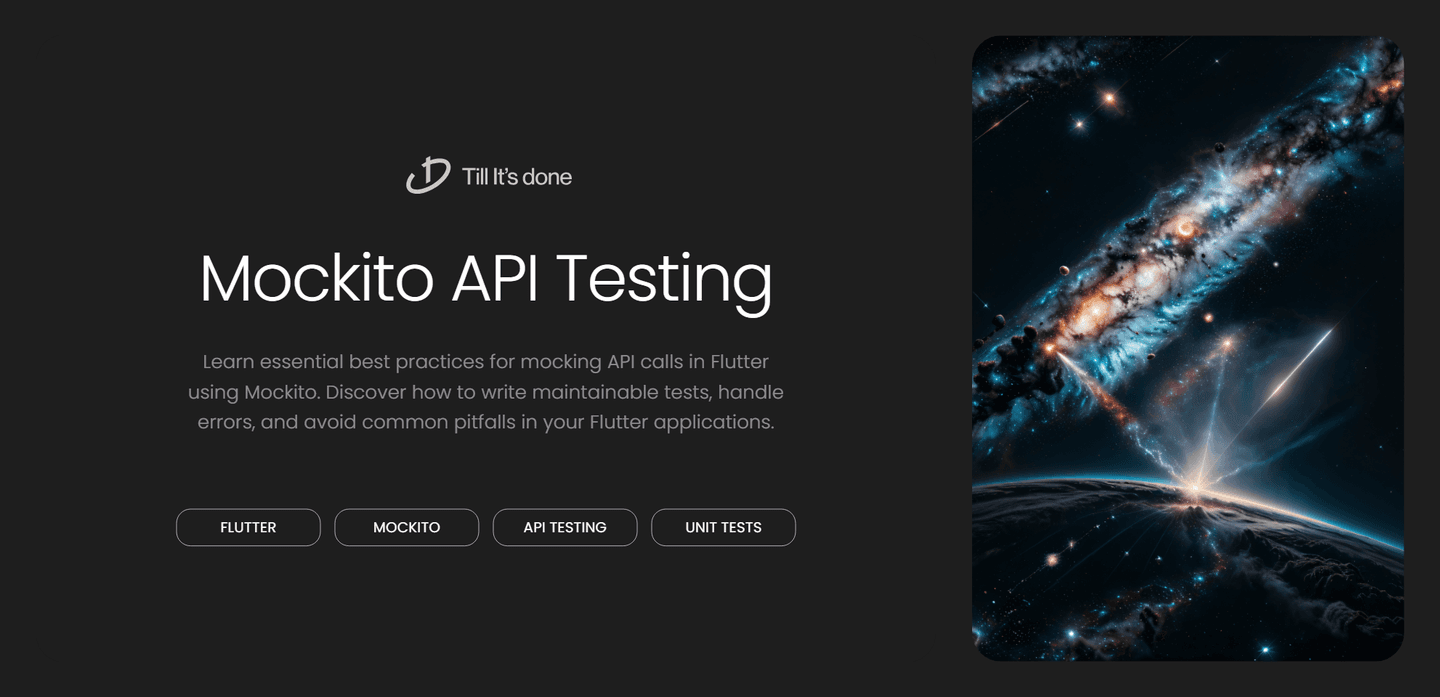Viewport: 1440px width, 697px height.
Task: Select the MOCKITO tag
Action: [406, 527]
